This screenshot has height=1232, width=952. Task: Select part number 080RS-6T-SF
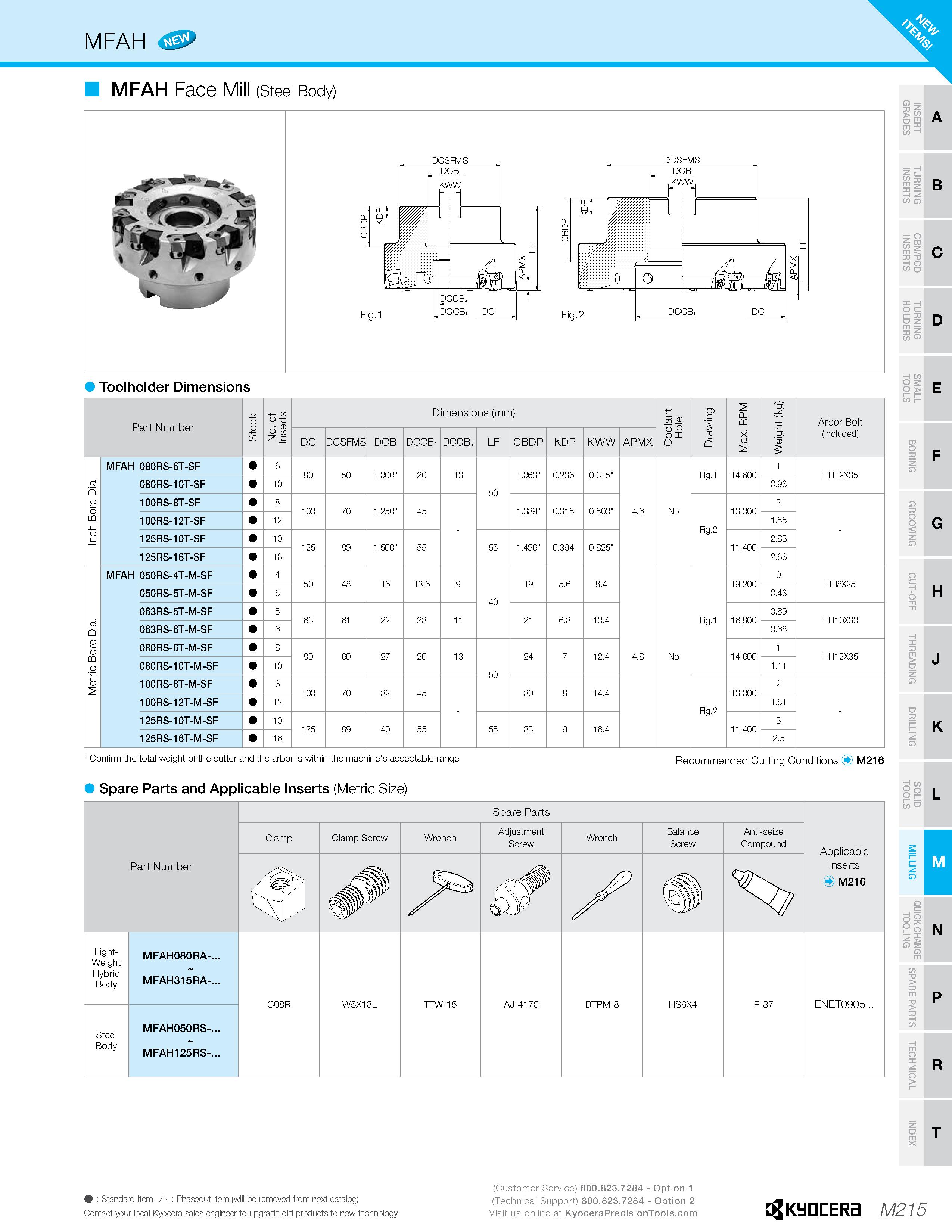[x=170, y=467]
